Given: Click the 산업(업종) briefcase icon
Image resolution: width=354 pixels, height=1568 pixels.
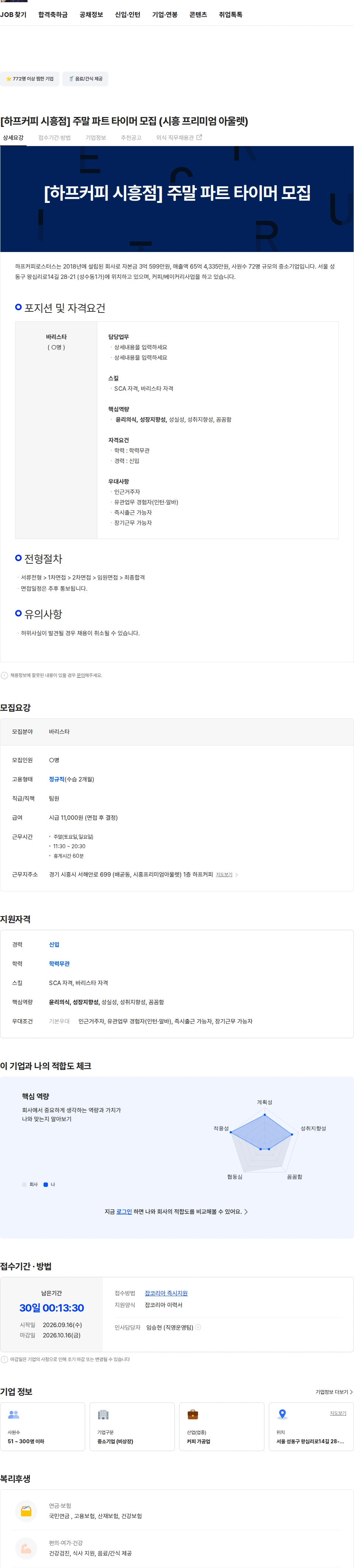Looking at the screenshot, I should pos(193,1415).
